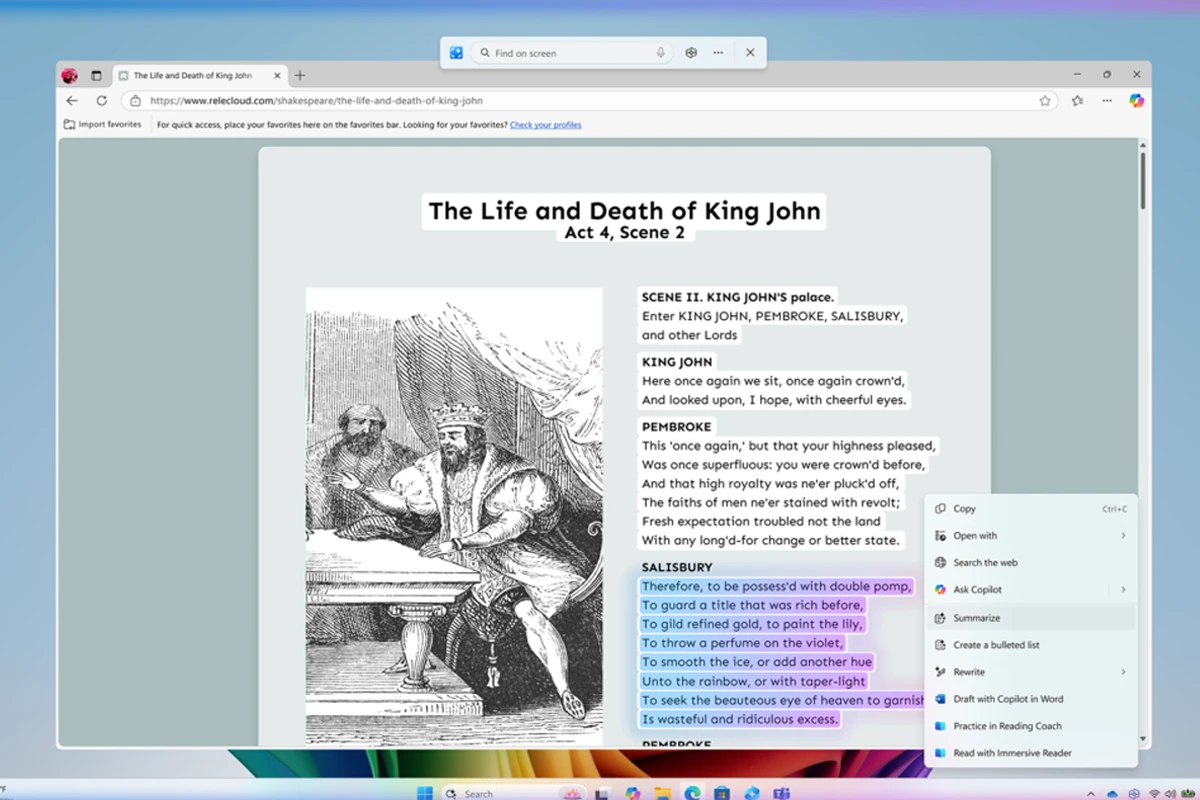The height and width of the screenshot is (800, 1200).
Task: Select Create a bulleted list
Action: [x=1031, y=645]
